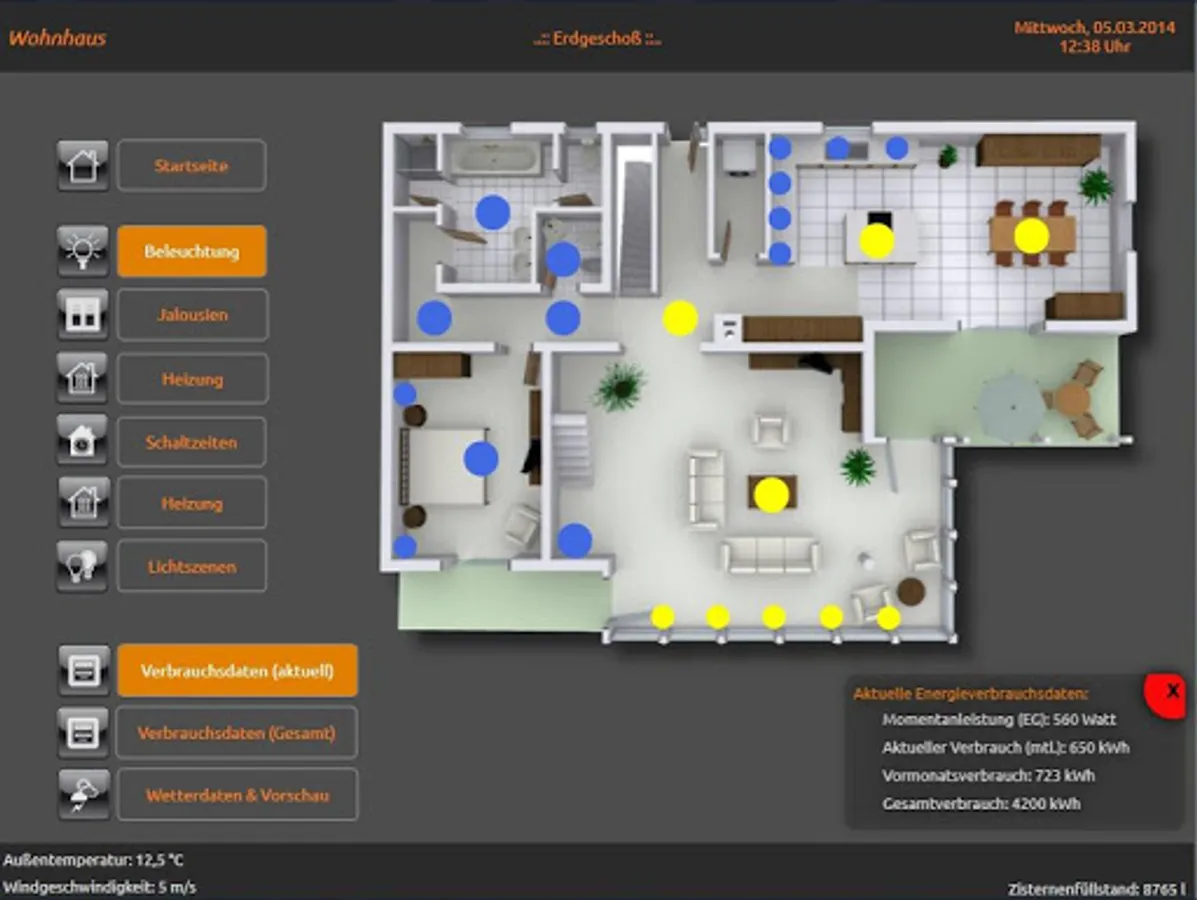Toggle the middle yellow window-front spotlight

774,617
